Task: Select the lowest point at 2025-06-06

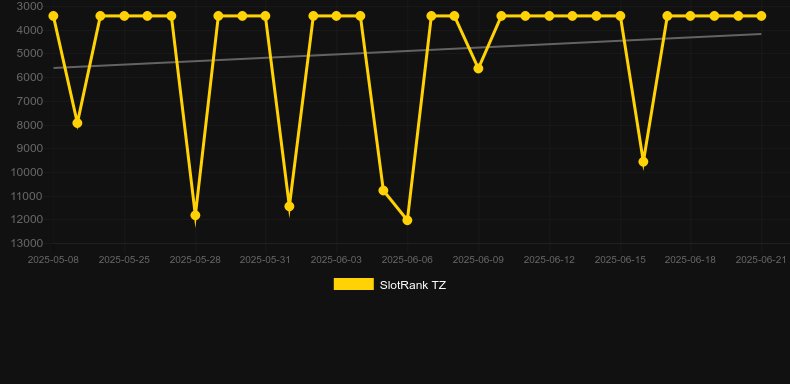Action: point(407,220)
